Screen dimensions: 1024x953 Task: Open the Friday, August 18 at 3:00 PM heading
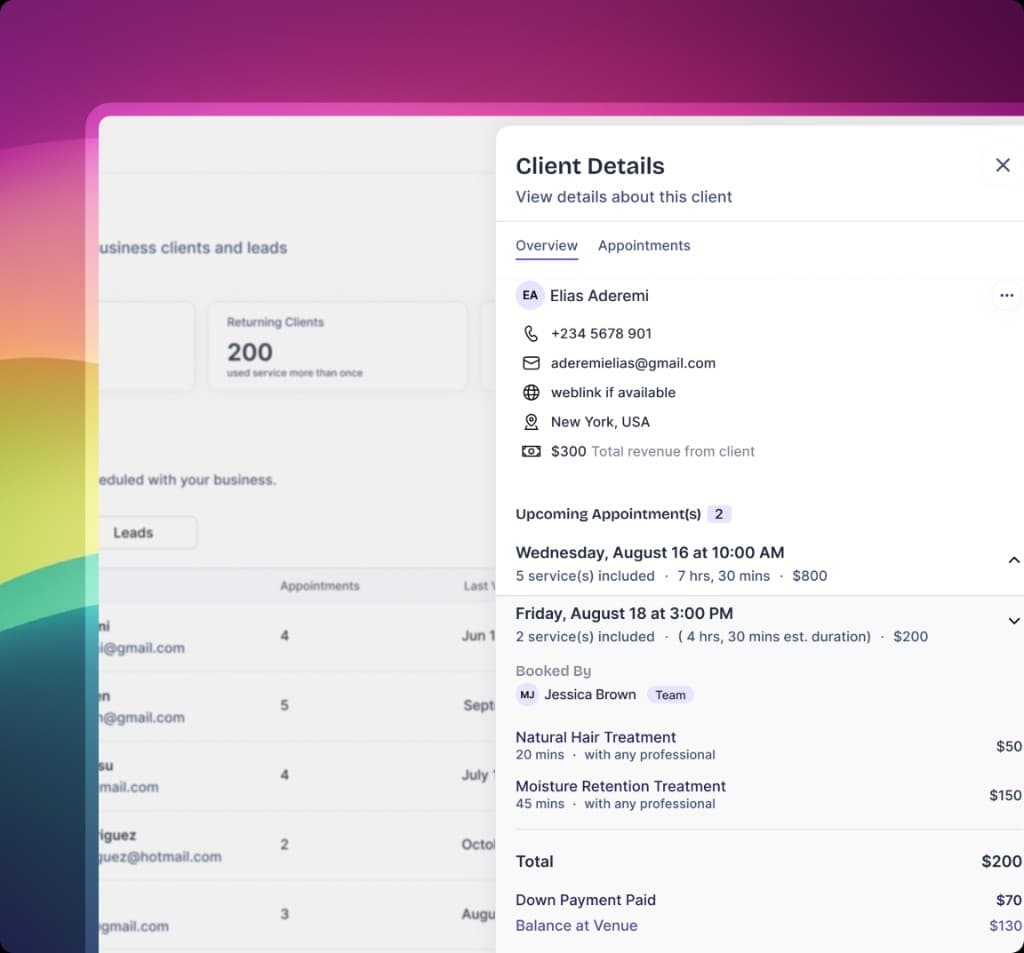tap(624, 613)
